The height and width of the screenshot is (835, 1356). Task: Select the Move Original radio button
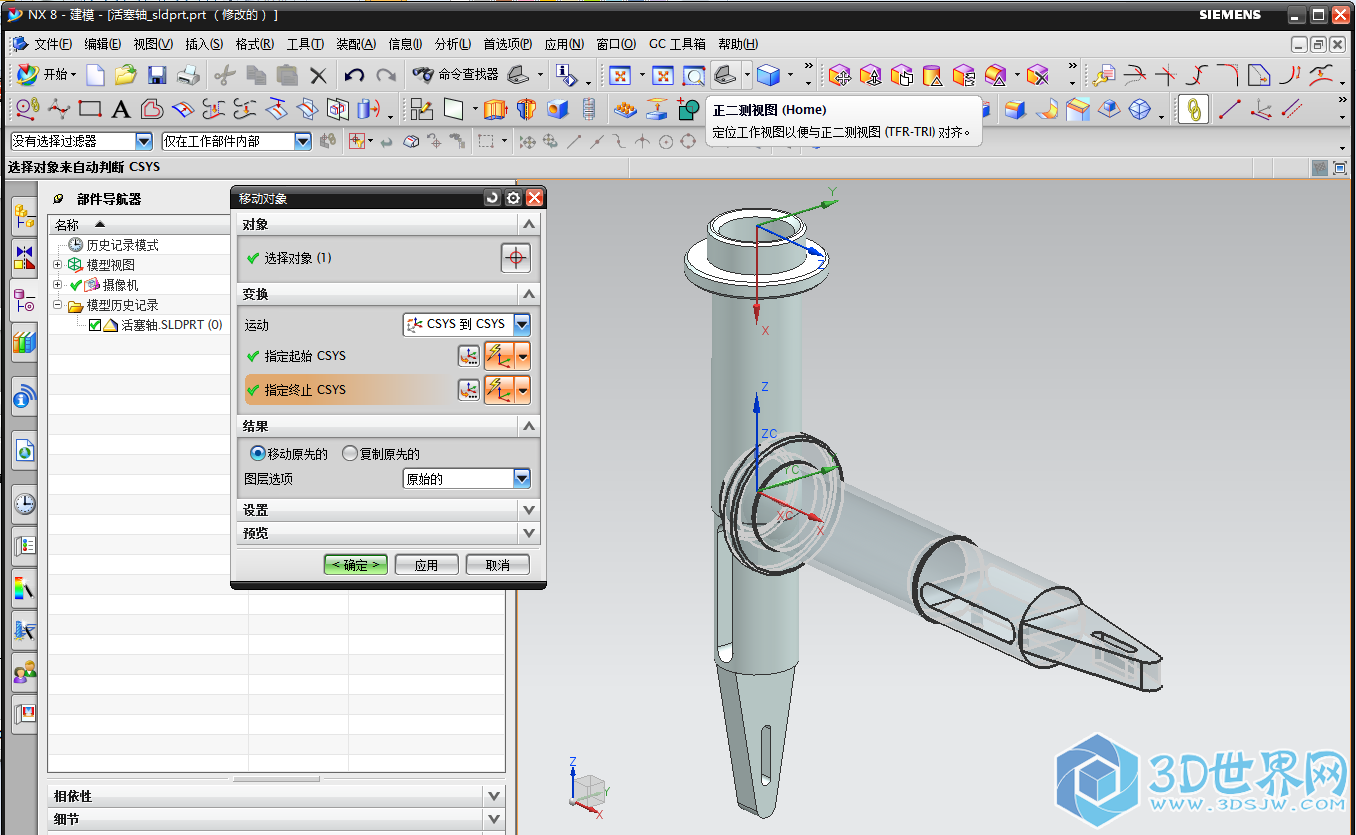pyautogui.click(x=257, y=454)
